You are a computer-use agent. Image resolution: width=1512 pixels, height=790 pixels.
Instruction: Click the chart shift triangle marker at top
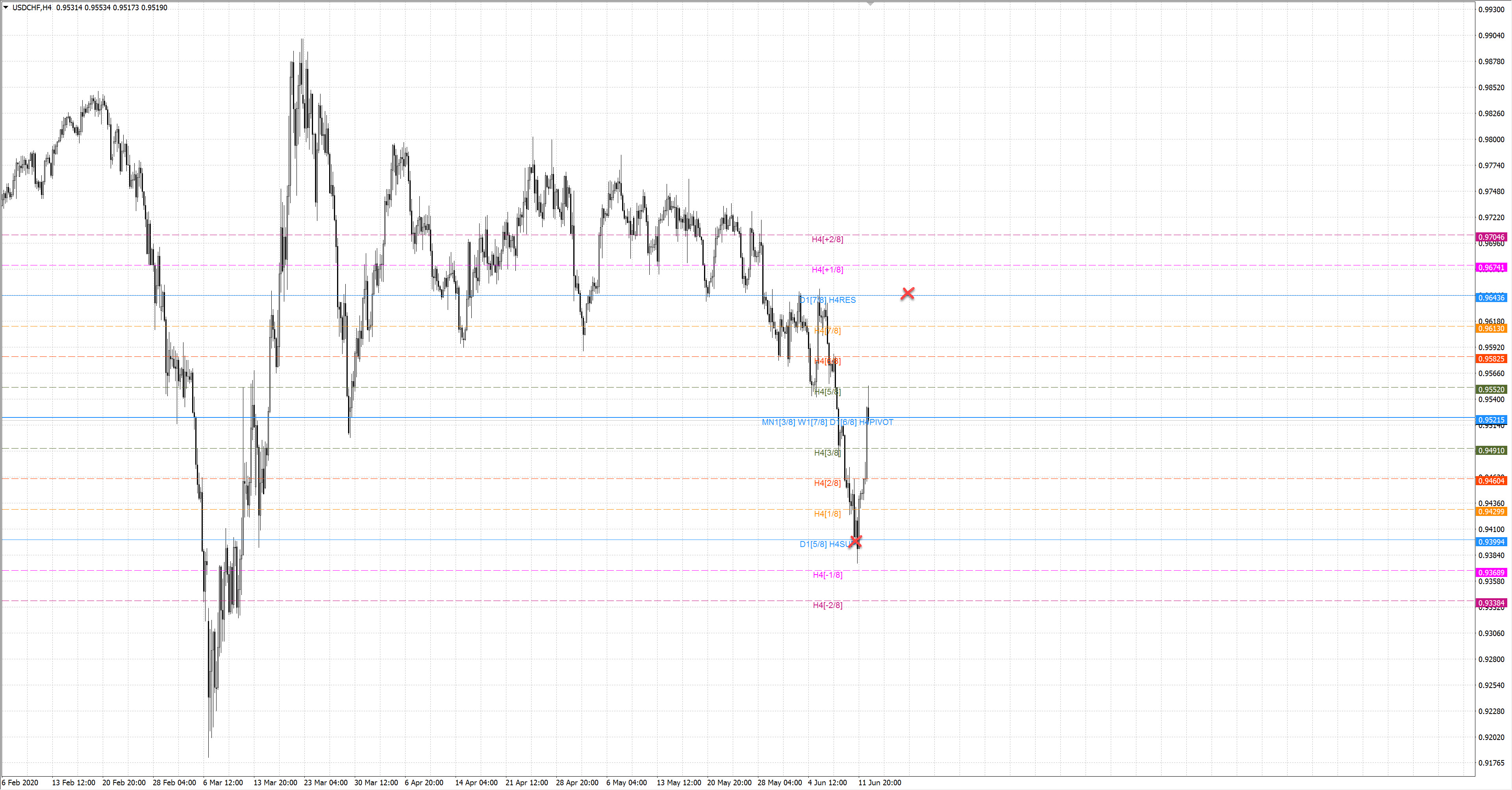click(871, 4)
